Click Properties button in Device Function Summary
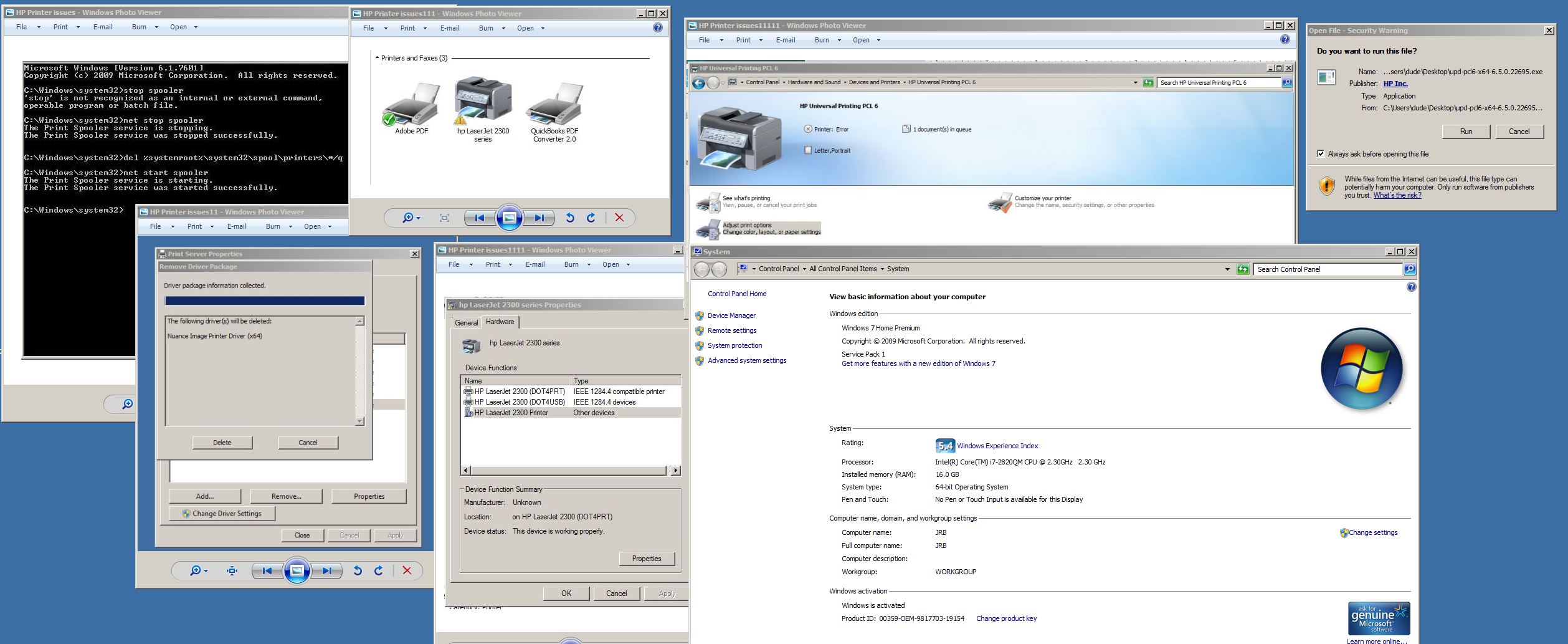Image resolution: width=1568 pixels, height=644 pixels. coord(647,559)
